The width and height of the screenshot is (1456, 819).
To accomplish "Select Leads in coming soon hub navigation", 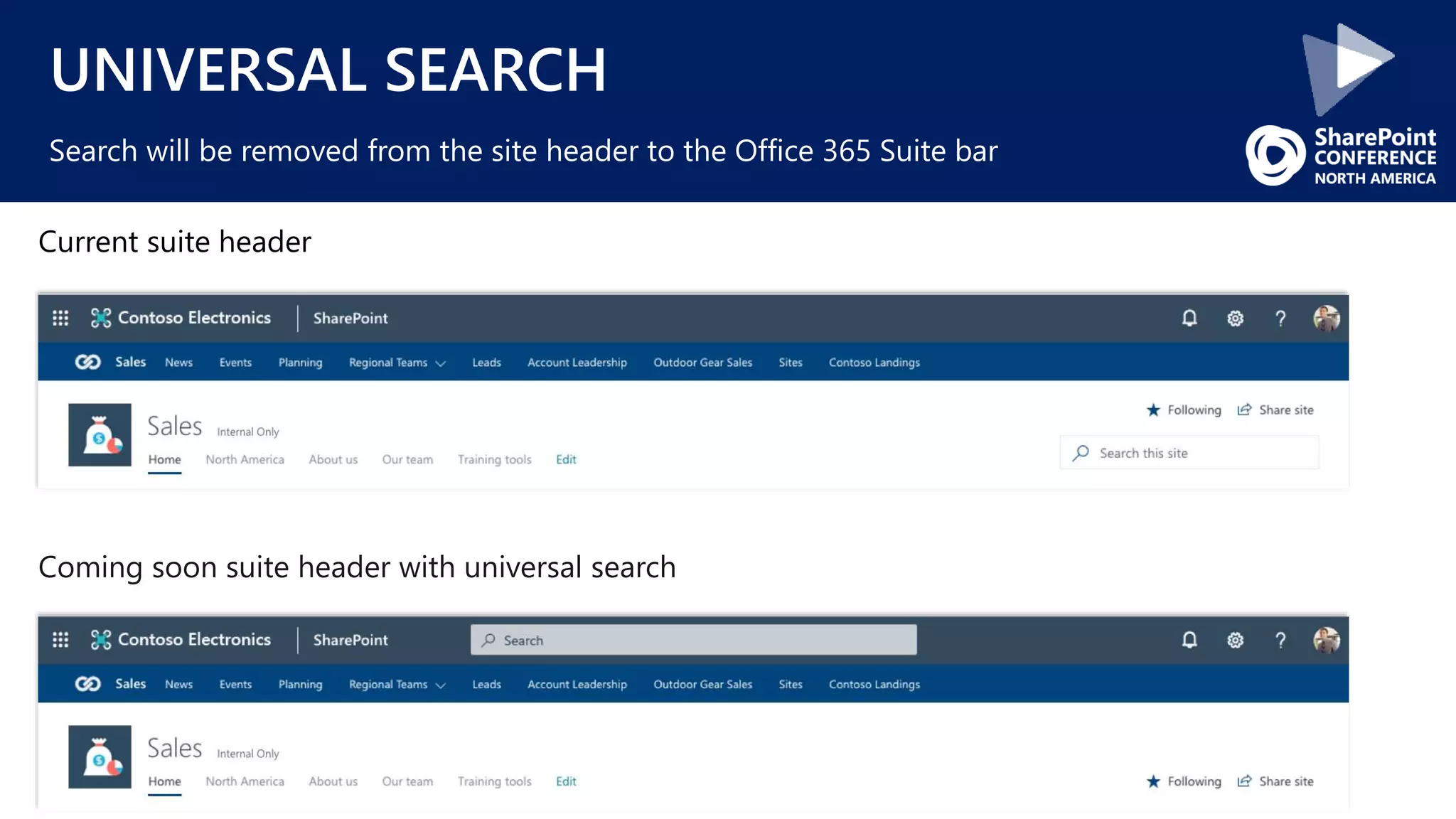I will pyautogui.click(x=486, y=685).
